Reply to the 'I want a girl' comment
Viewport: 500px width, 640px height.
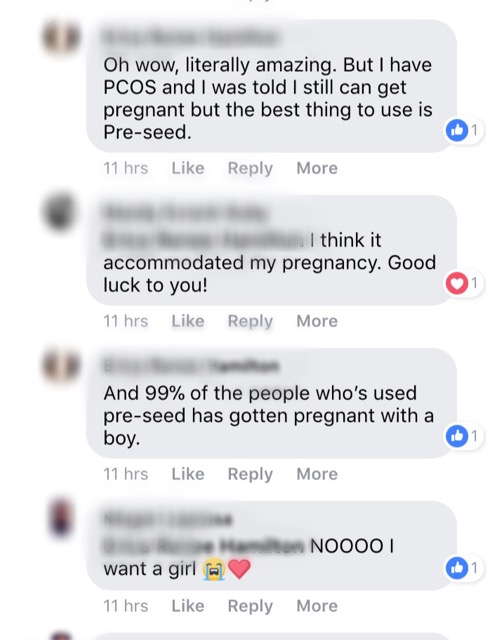[250, 606]
